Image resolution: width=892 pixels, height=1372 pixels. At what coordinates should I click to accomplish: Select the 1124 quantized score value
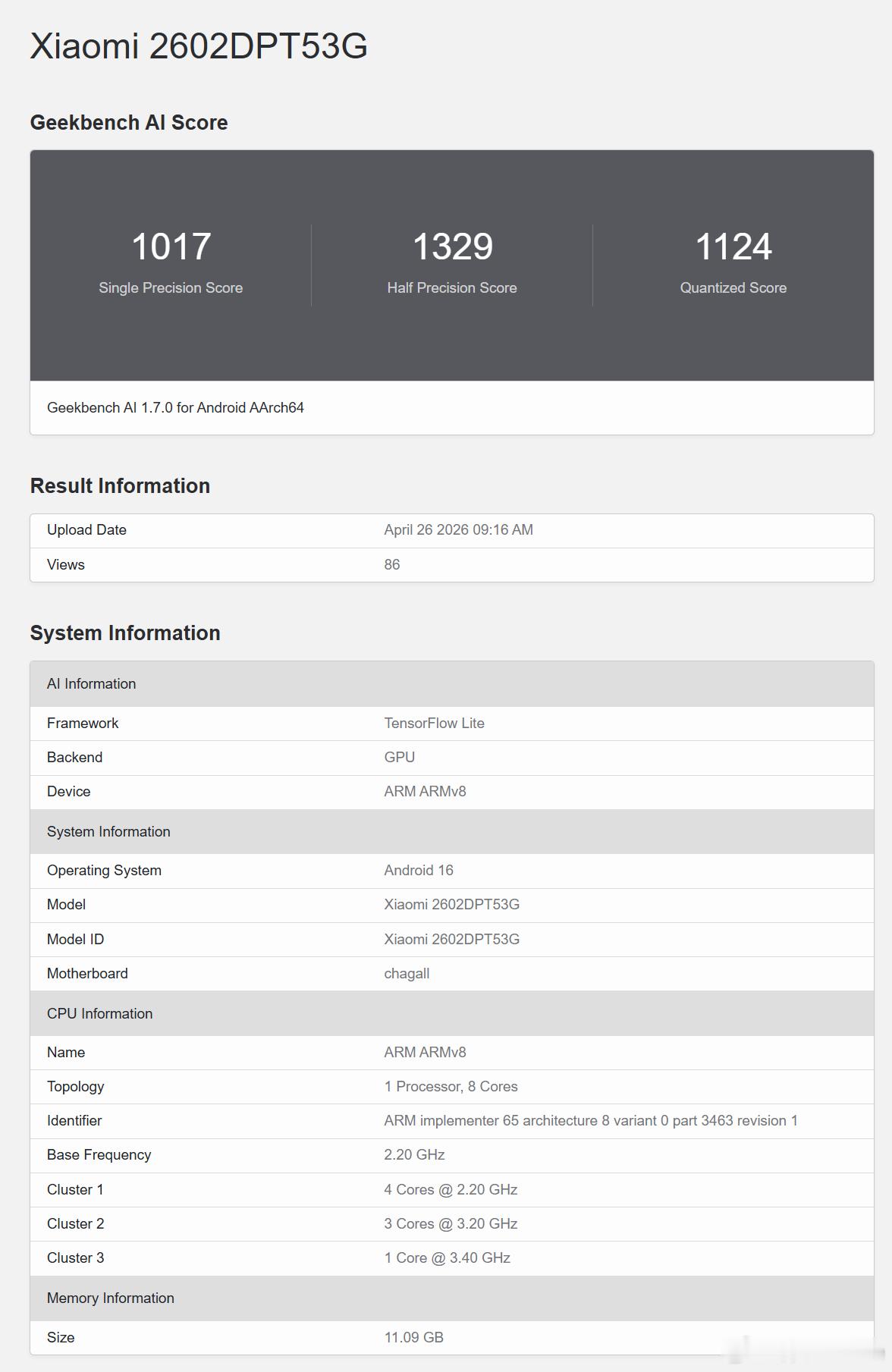(x=733, y=246)
